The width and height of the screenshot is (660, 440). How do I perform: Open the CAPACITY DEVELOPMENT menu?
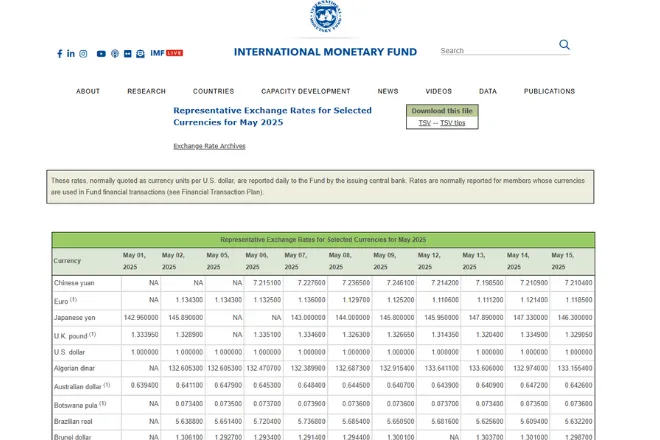pyautogui.click(x=306, y=91)
